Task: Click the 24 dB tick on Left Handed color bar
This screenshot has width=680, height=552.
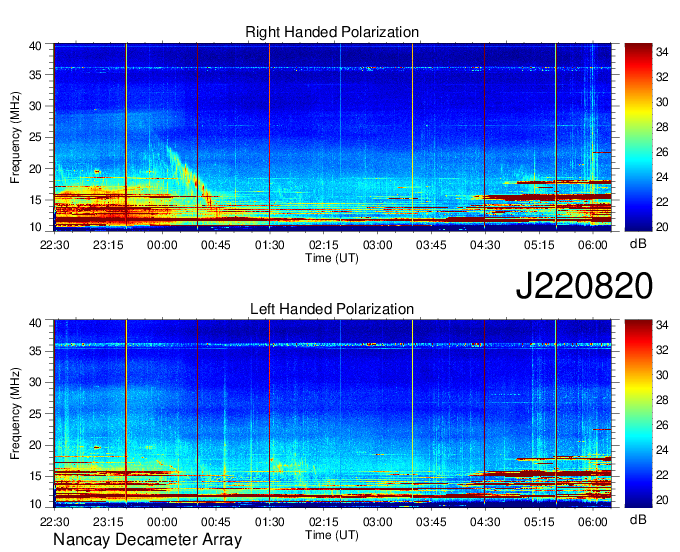Action: 662,450
